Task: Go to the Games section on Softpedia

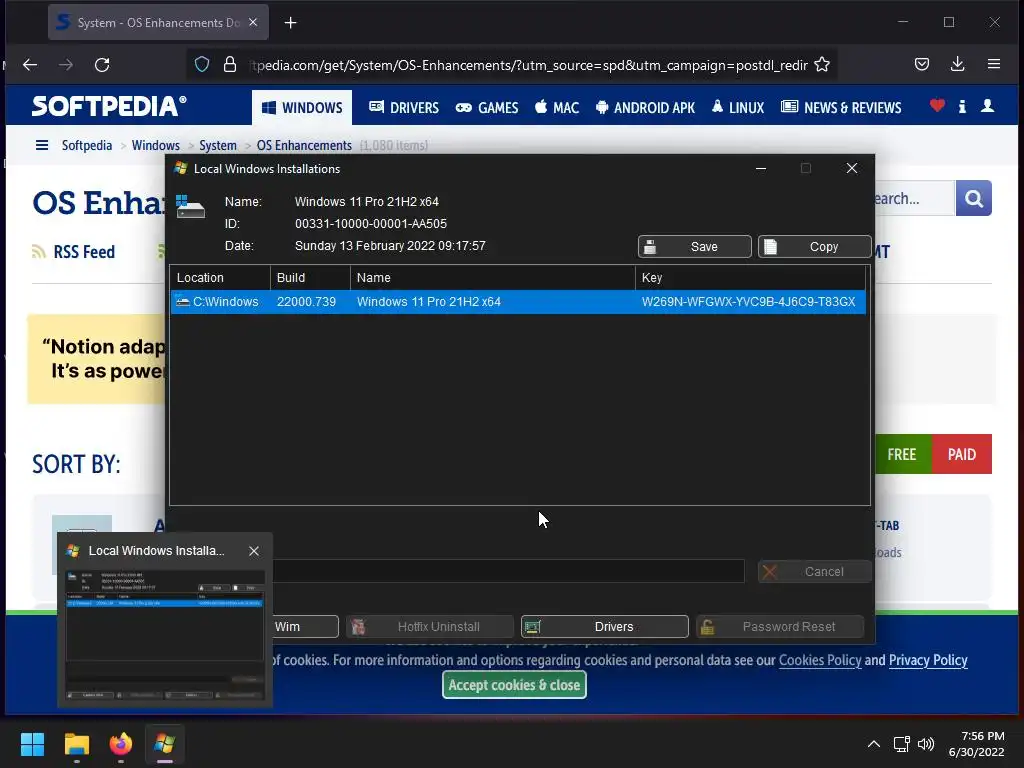Action: tap(487, 108)
